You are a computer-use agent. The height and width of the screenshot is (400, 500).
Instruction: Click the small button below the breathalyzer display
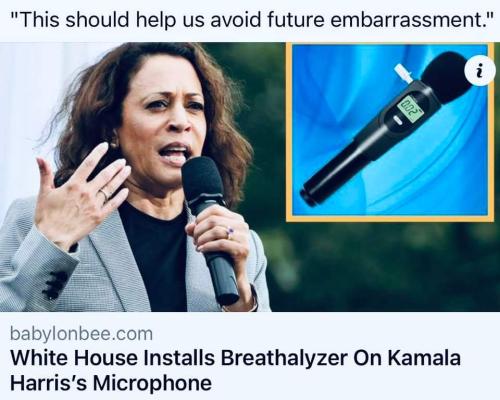click(x=396, y=119)
